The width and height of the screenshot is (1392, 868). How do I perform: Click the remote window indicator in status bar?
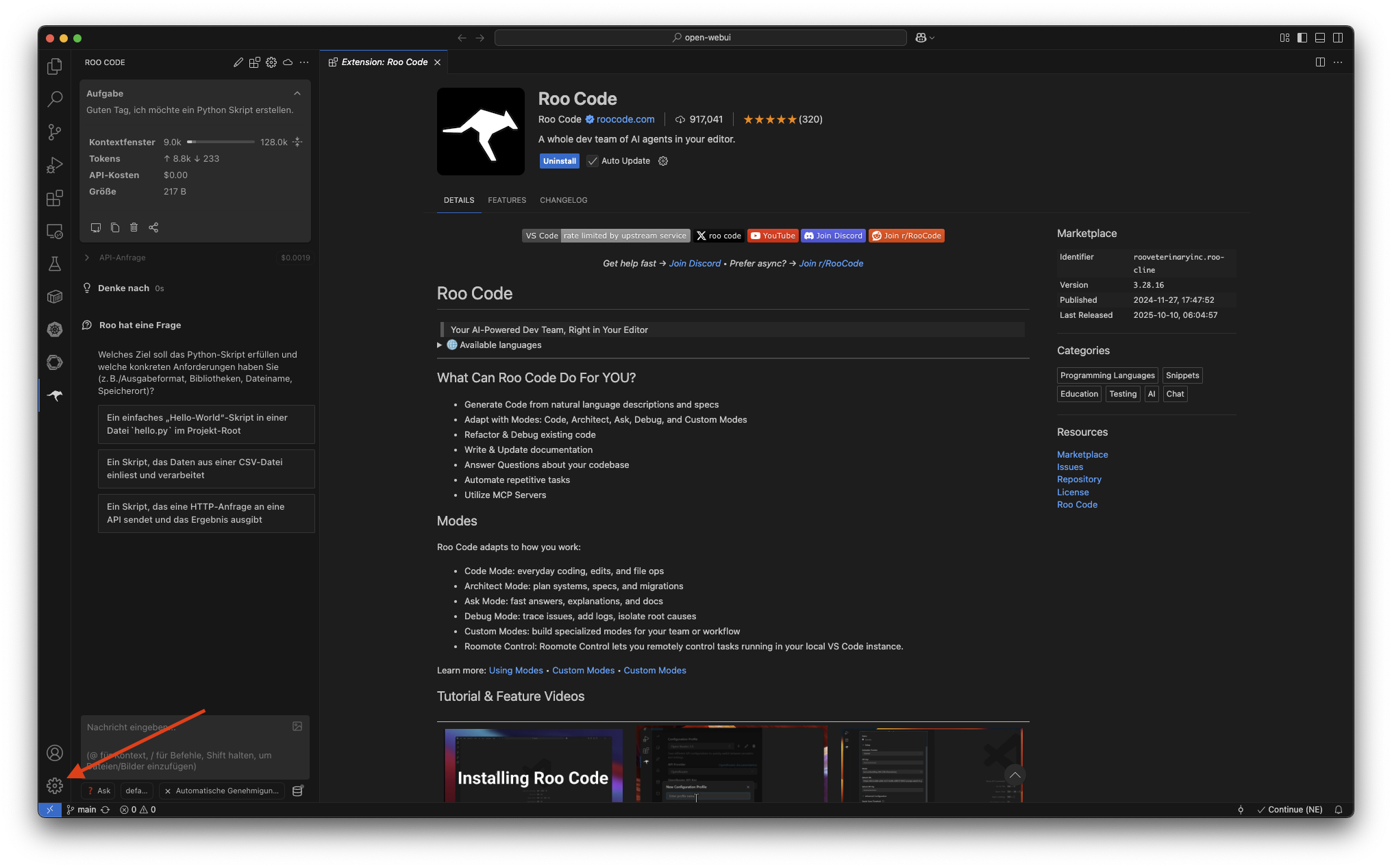[x=50, y=810]
